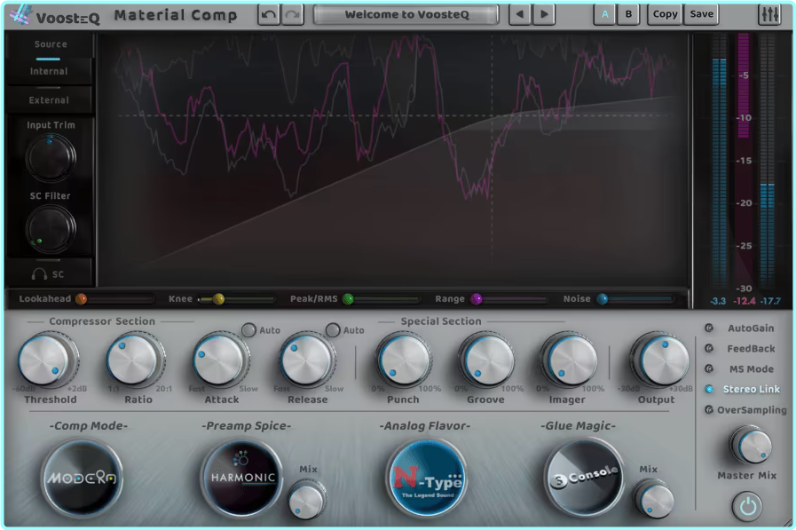Click the -12.4 gain reduction readout
The height and width of the screenshot is (530, 796).
point(744,301)
